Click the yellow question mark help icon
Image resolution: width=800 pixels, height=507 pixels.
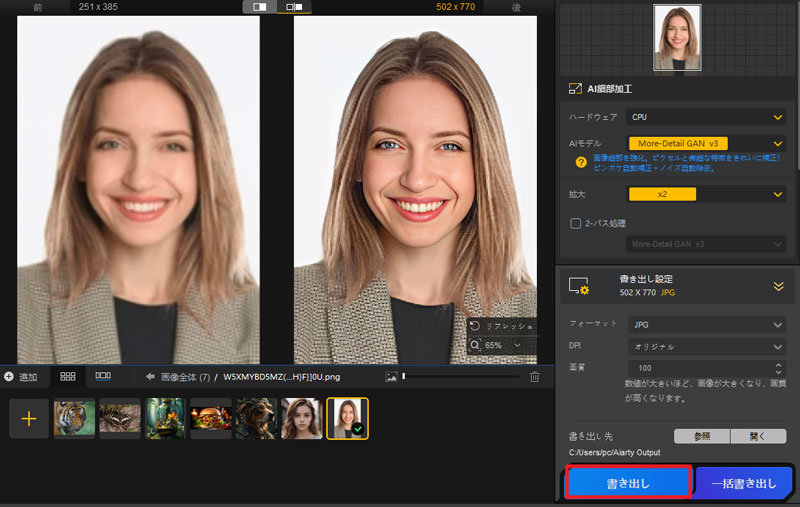click(580, 162)
